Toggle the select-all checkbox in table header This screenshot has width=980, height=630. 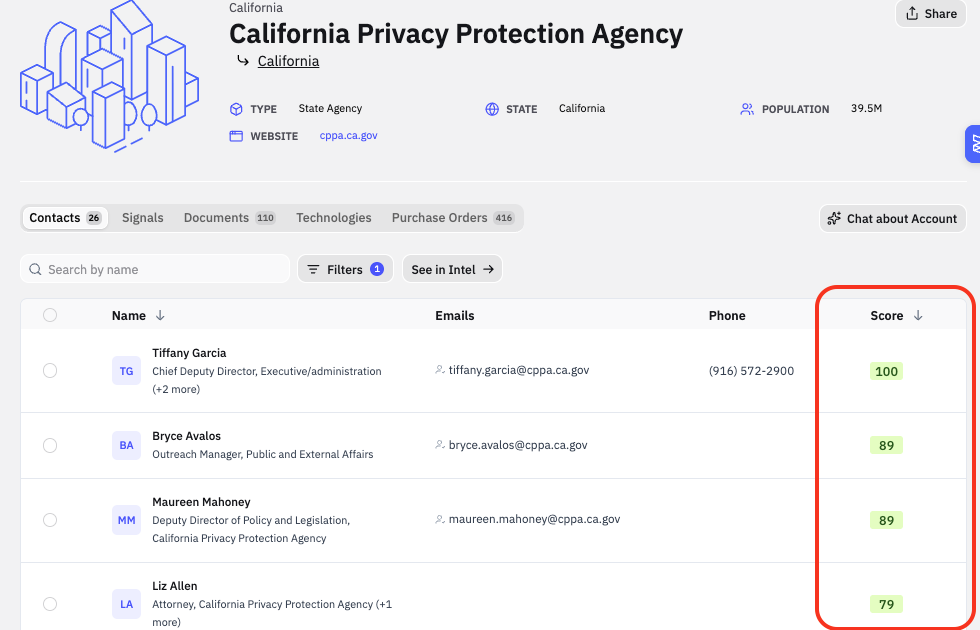pos(50,315)
